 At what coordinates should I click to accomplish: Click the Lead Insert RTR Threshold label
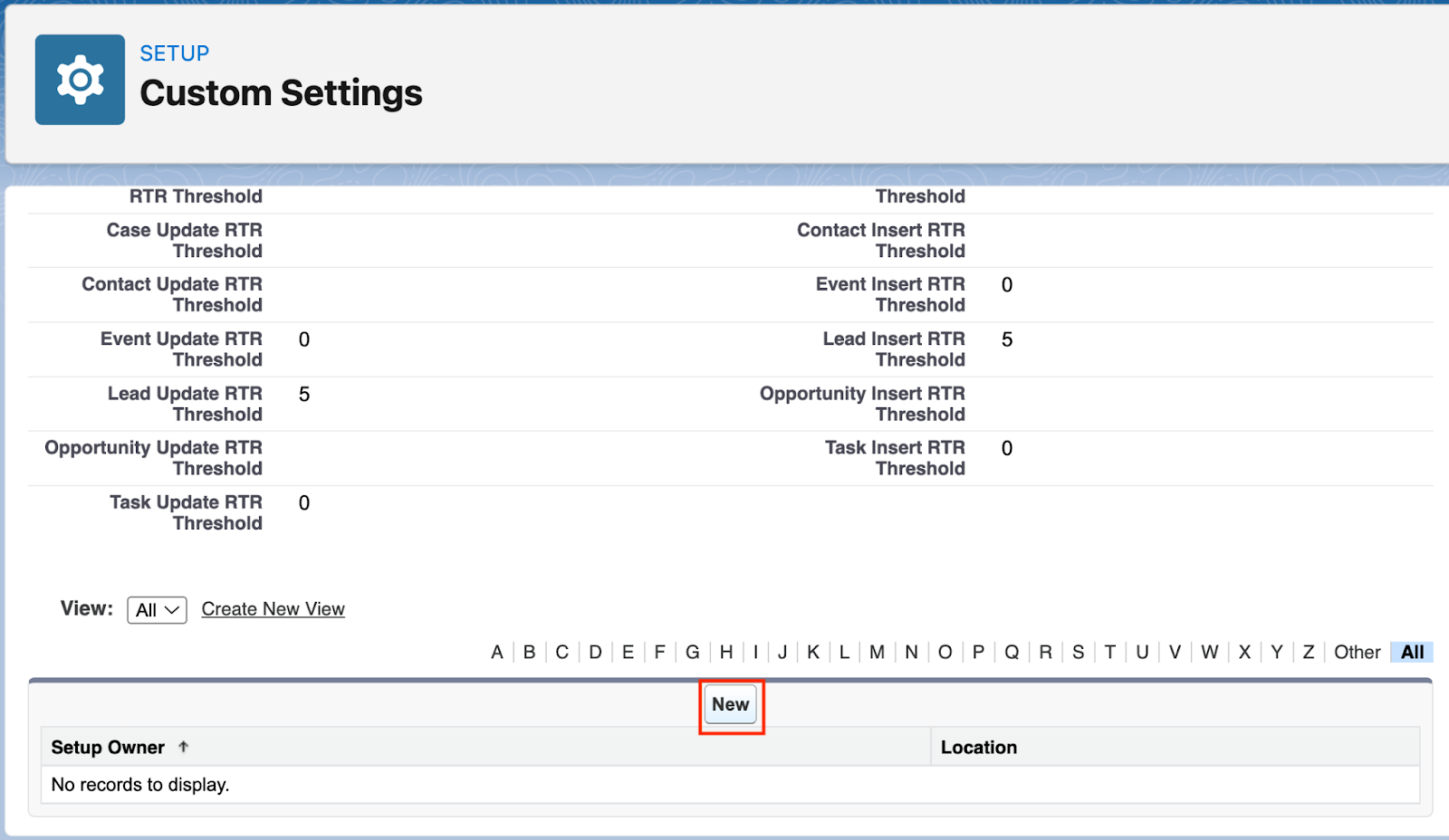coord(894,349)
